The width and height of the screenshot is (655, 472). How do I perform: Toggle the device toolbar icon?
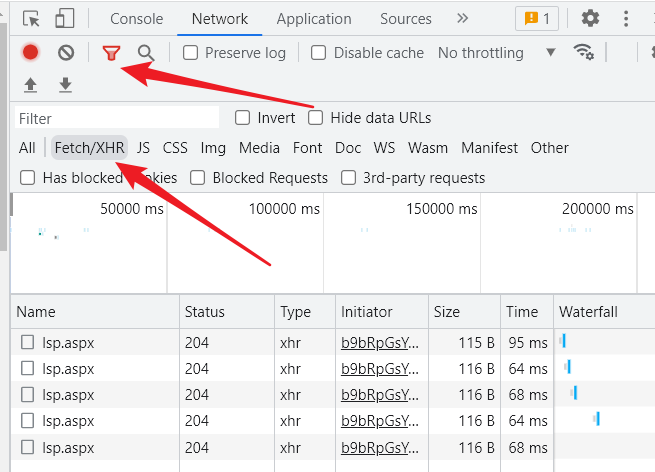click(64, 19)
